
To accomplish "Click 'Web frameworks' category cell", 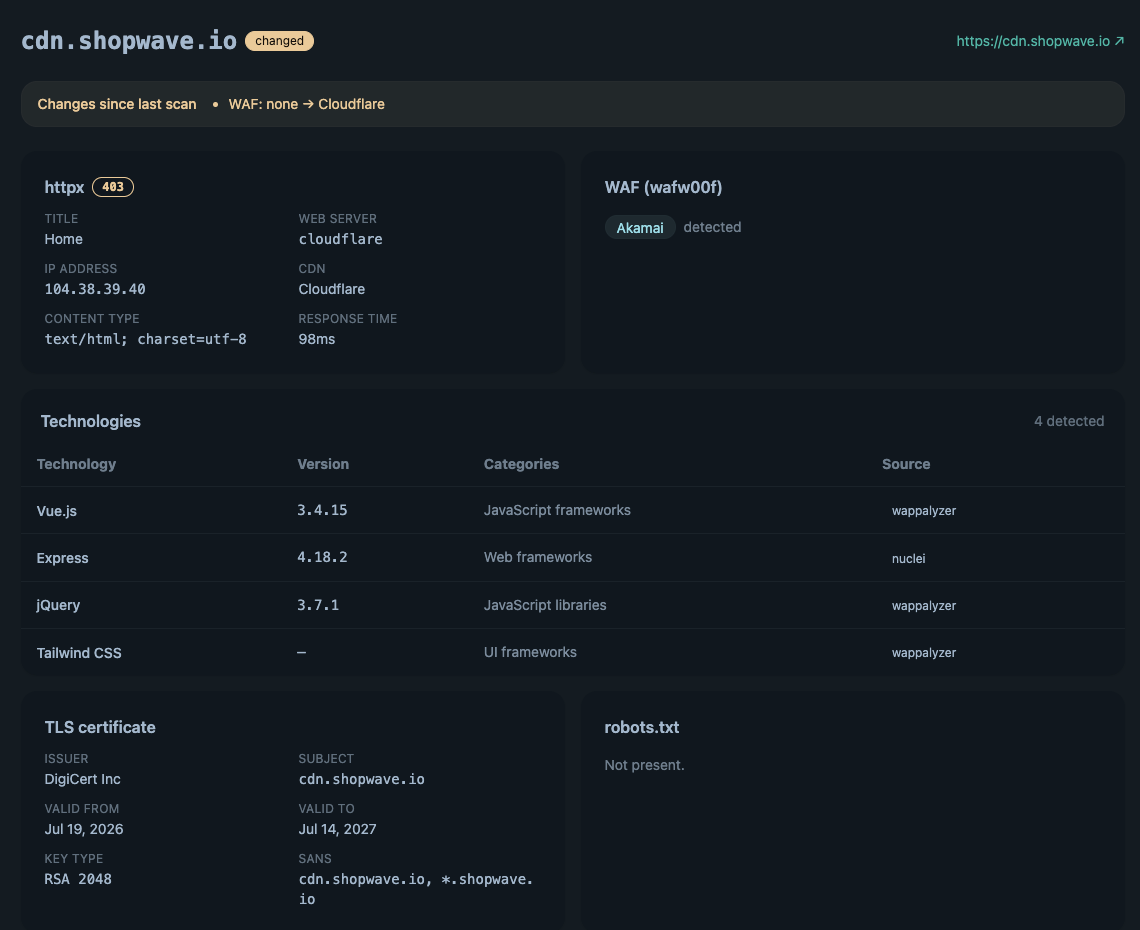I will 538,558.
